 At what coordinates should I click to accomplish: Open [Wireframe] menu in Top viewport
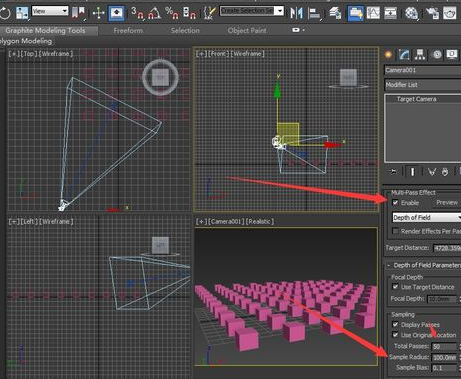(56, 54)
